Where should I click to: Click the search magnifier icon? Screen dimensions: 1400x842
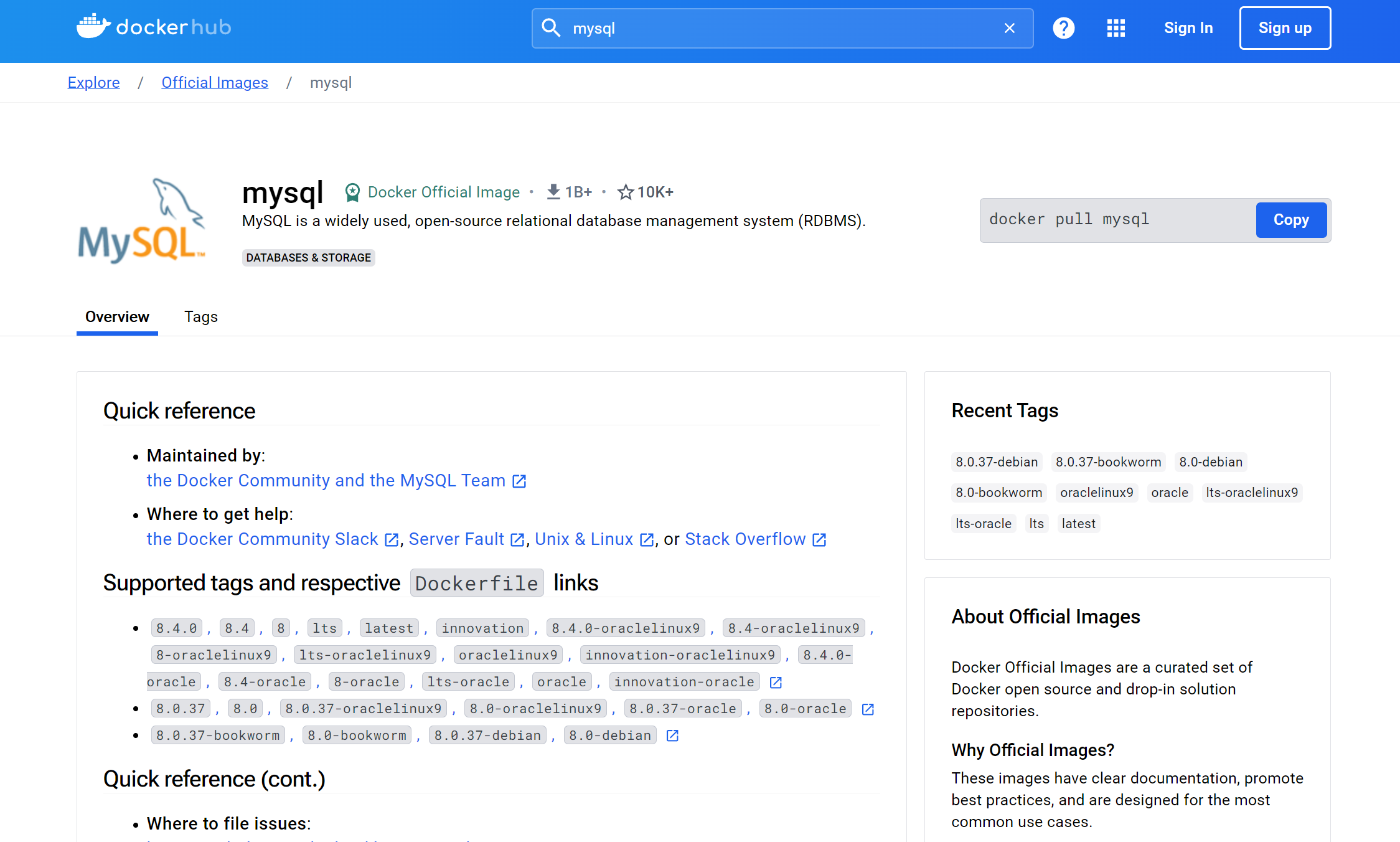550,28
